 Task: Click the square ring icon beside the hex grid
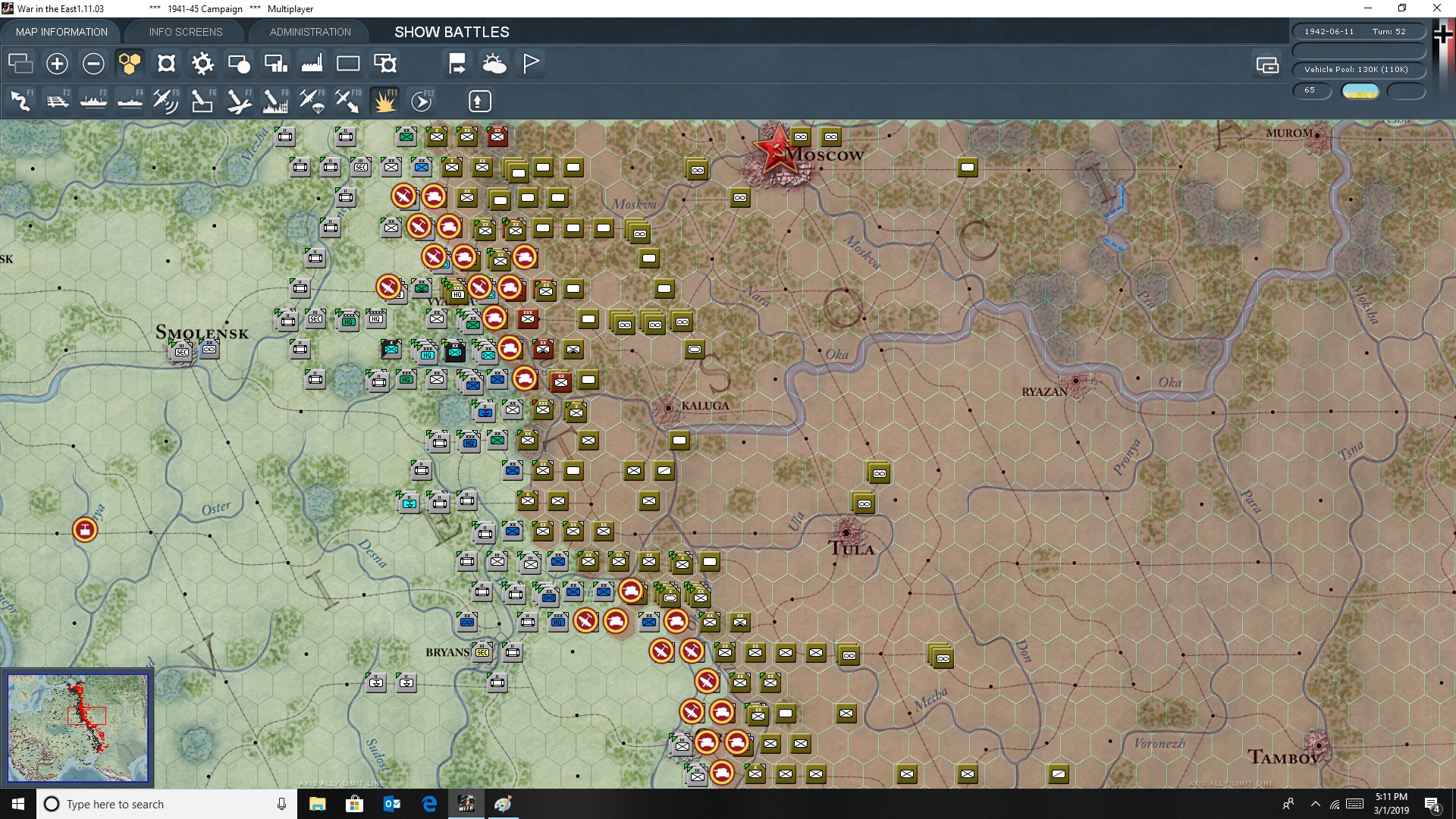pos(166,64)
